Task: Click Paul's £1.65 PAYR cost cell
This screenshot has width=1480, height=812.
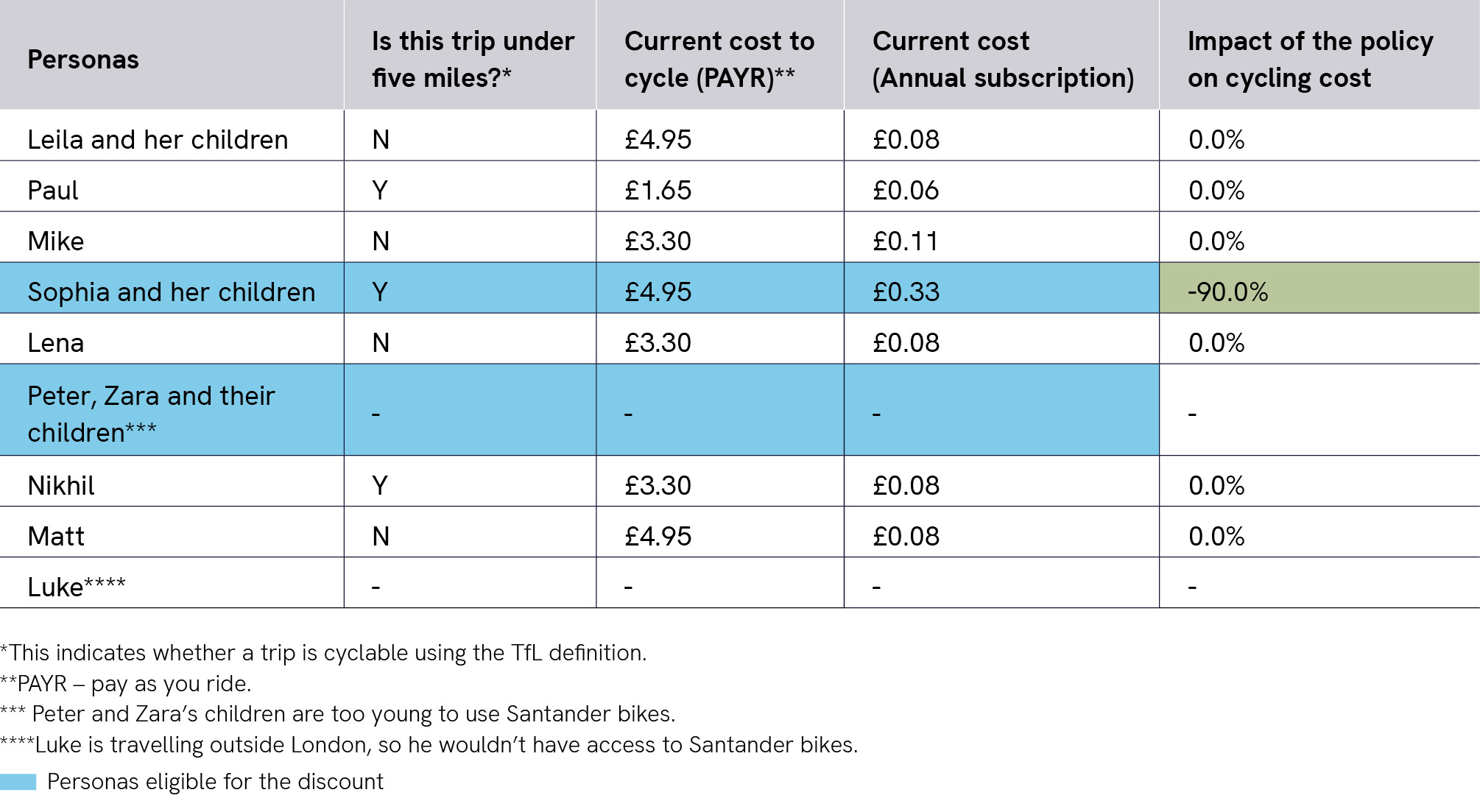Action: tap(658, 191)
